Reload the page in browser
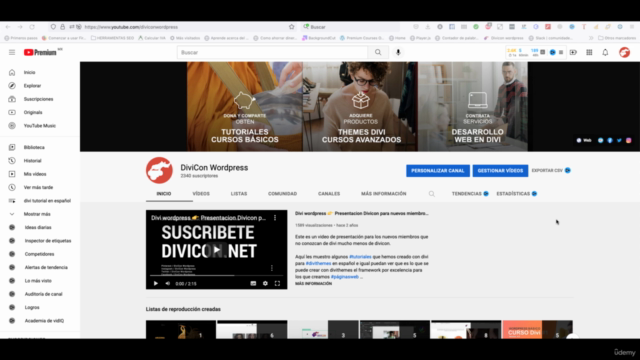 click(x=32, y=27)
